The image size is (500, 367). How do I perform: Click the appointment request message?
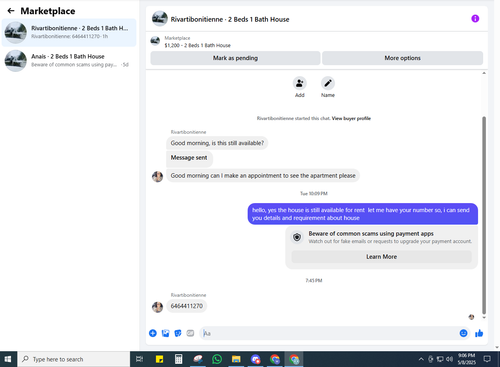263,176
